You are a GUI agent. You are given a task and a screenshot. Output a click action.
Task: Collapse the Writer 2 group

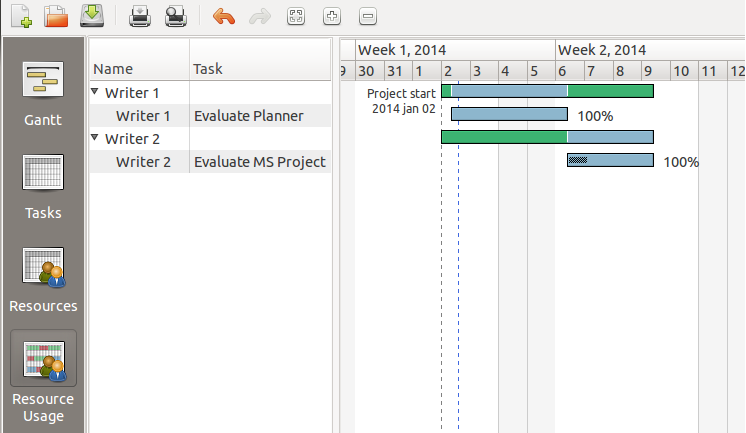(x=95, y=138)
